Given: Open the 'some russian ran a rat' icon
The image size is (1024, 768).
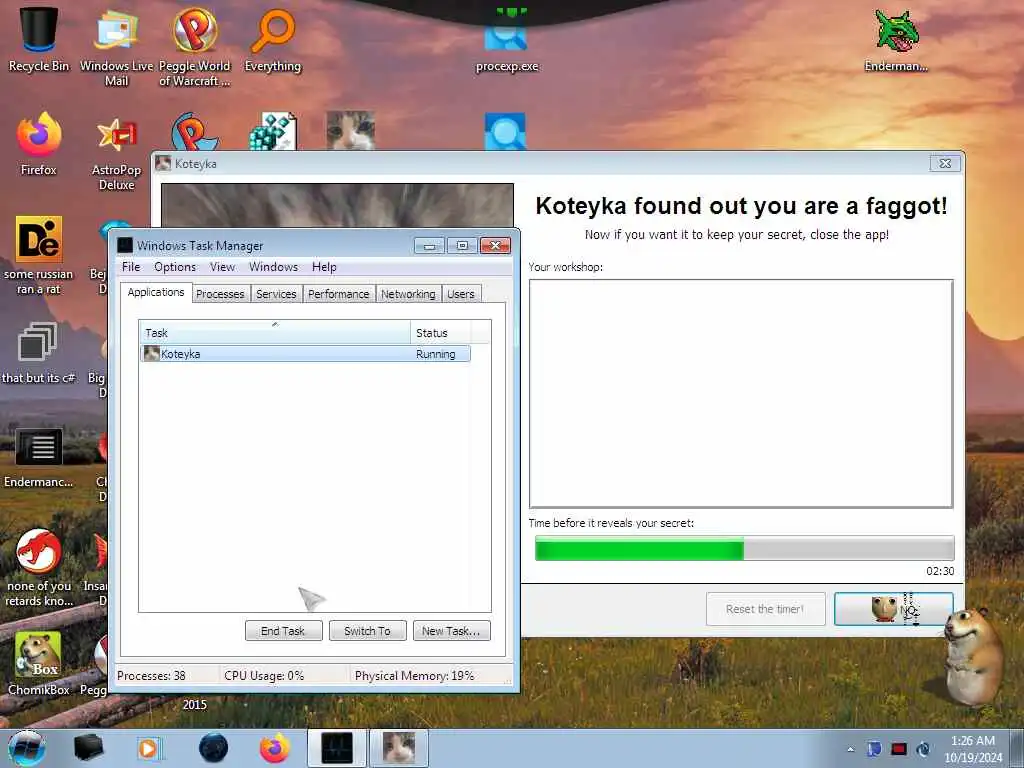Looking at the screenshot, I should coord(39,255).
